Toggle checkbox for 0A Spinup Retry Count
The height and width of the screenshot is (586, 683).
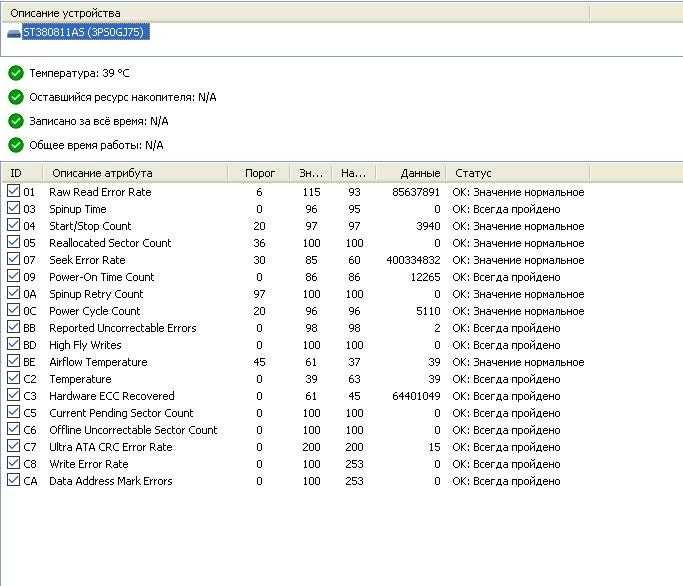point(14,293)
